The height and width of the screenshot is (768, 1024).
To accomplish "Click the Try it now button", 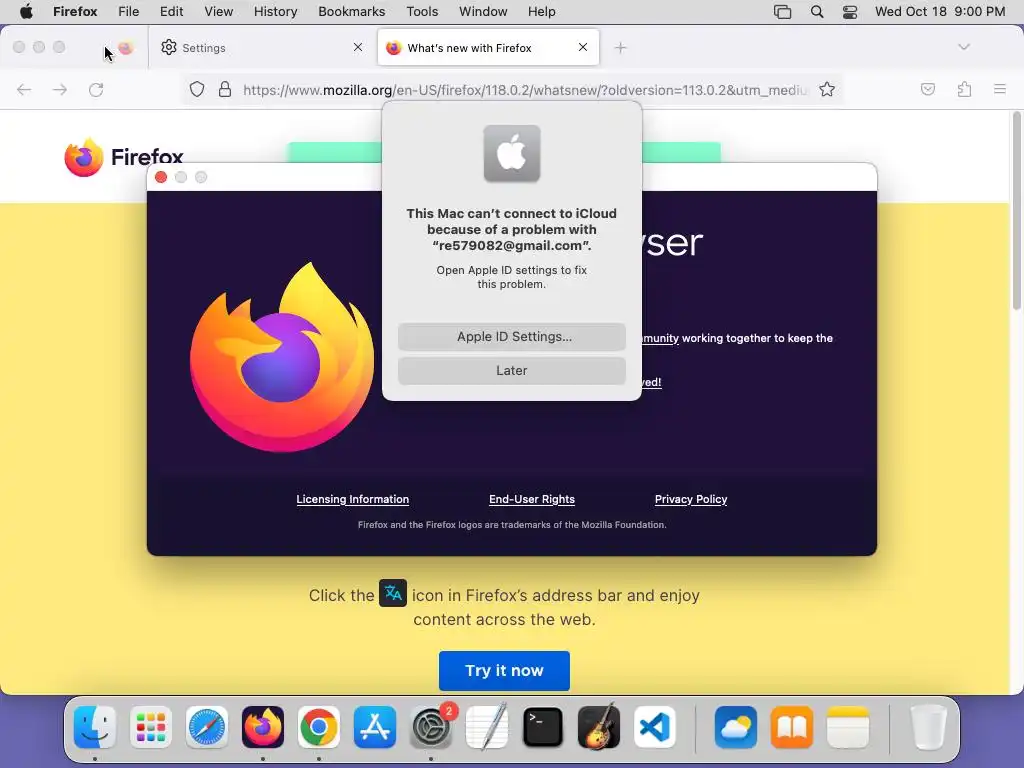I will [504, 671].
